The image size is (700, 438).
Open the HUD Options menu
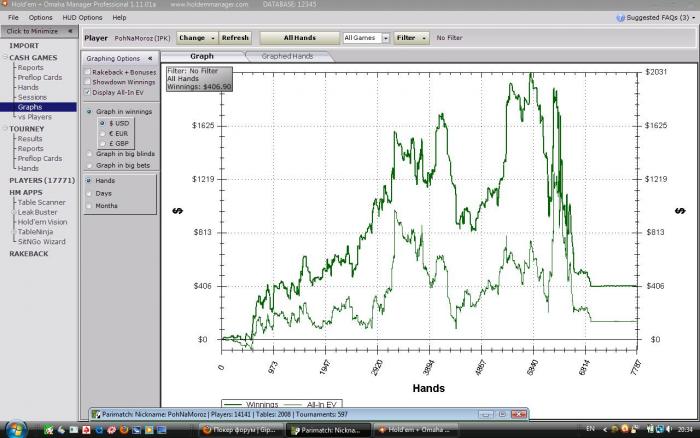pos(82,17)
